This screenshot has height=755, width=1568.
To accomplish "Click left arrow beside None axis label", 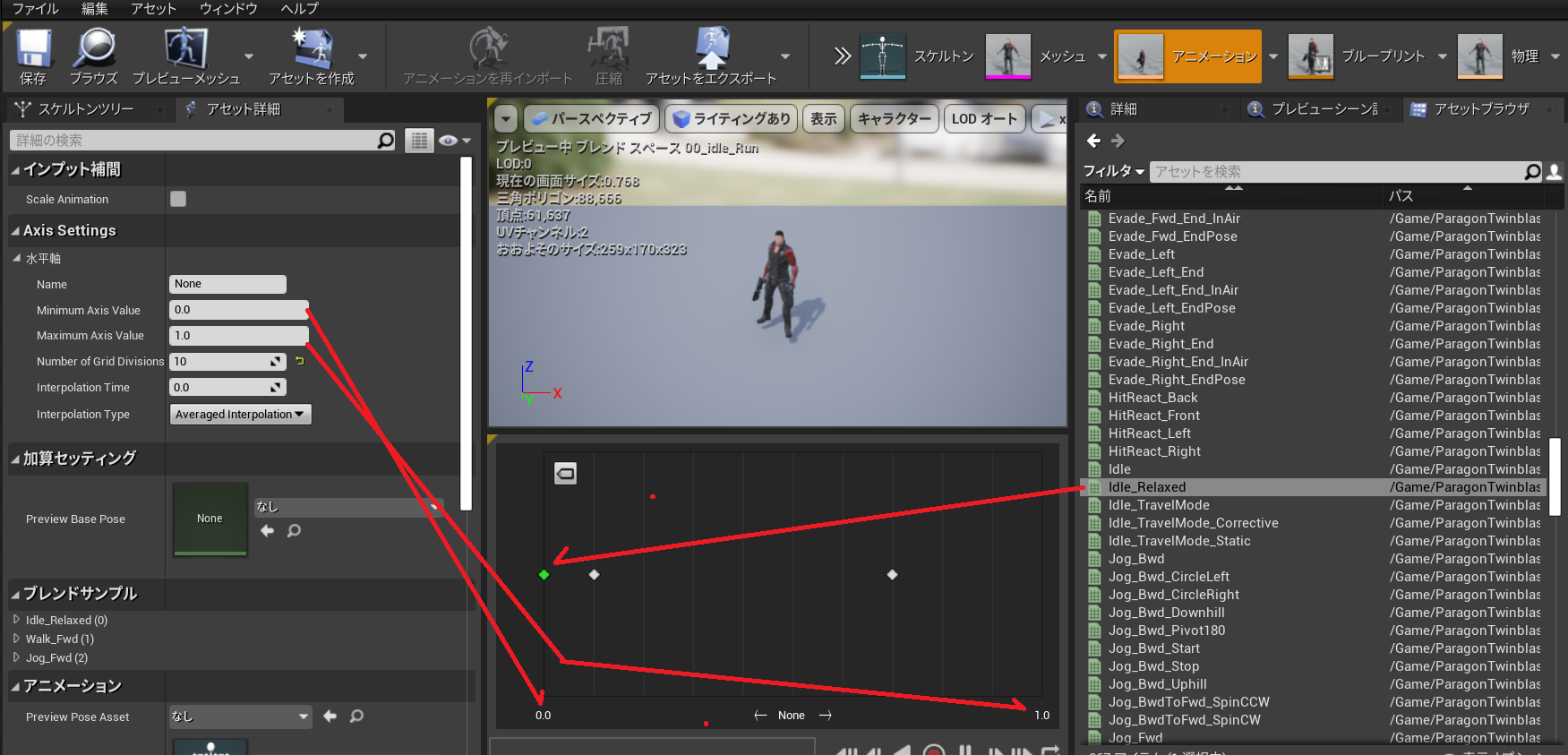I will 760,715.
